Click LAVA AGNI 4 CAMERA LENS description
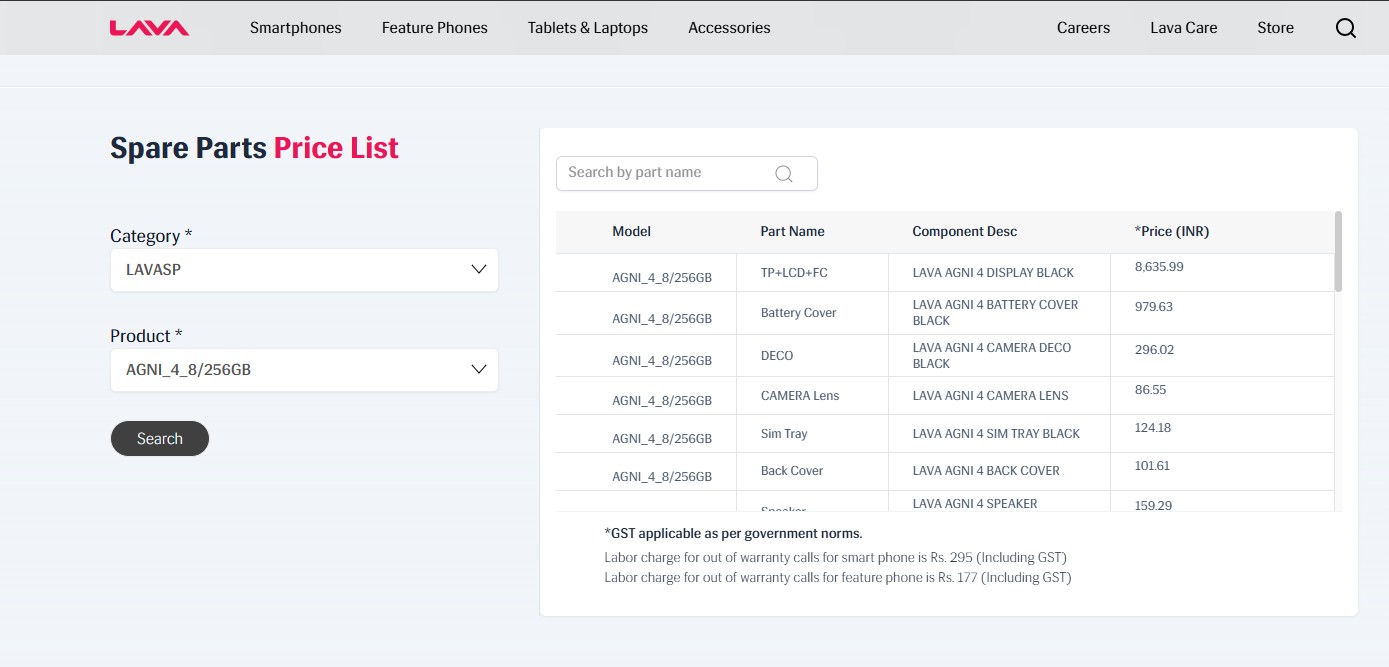This screenshot has width=1389, height=667. 990,395
